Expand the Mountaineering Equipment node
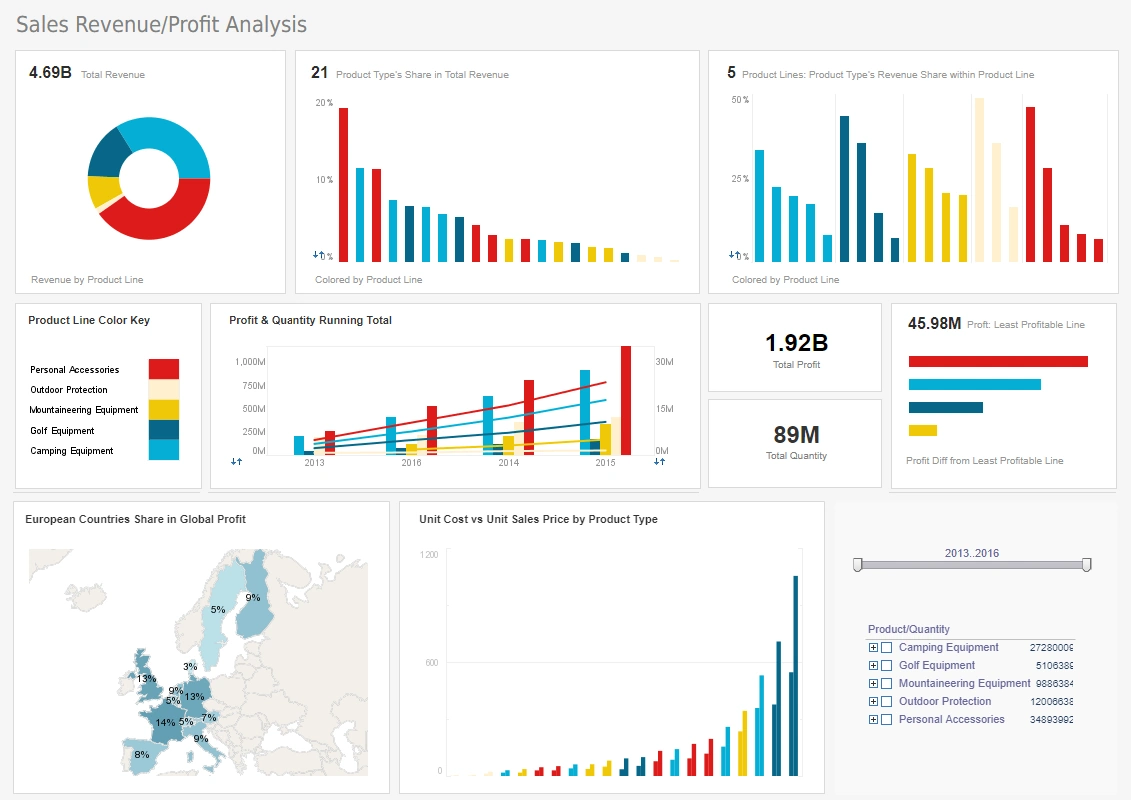 point(873,682)
